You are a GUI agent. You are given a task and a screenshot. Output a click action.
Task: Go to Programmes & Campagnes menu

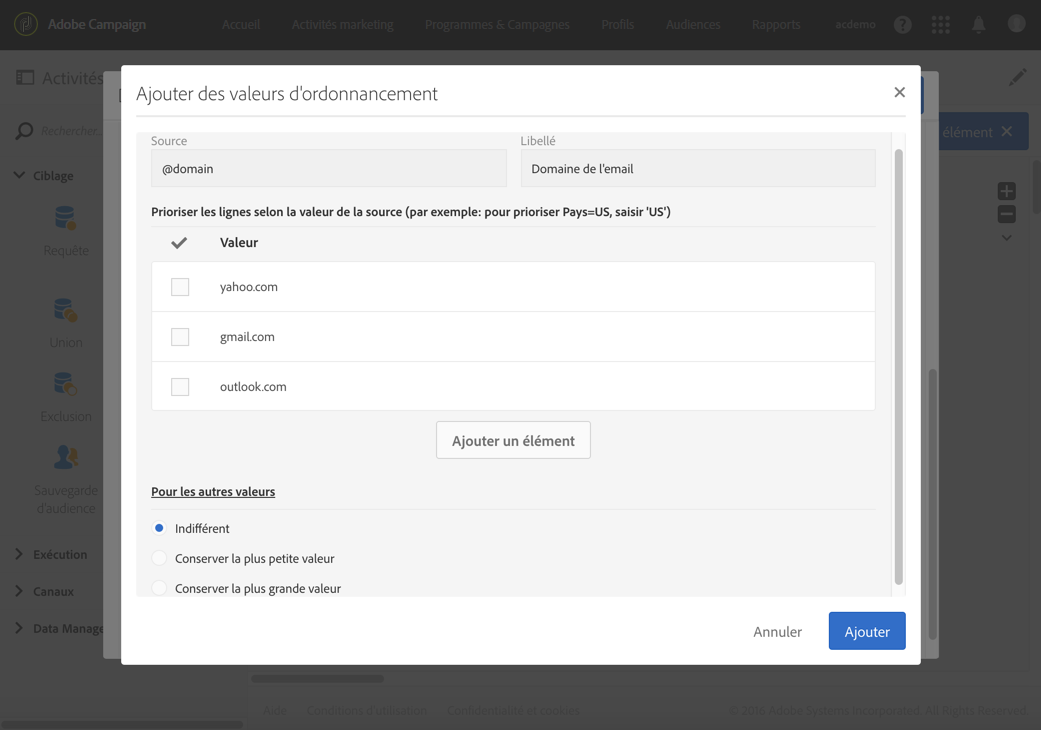497,25
